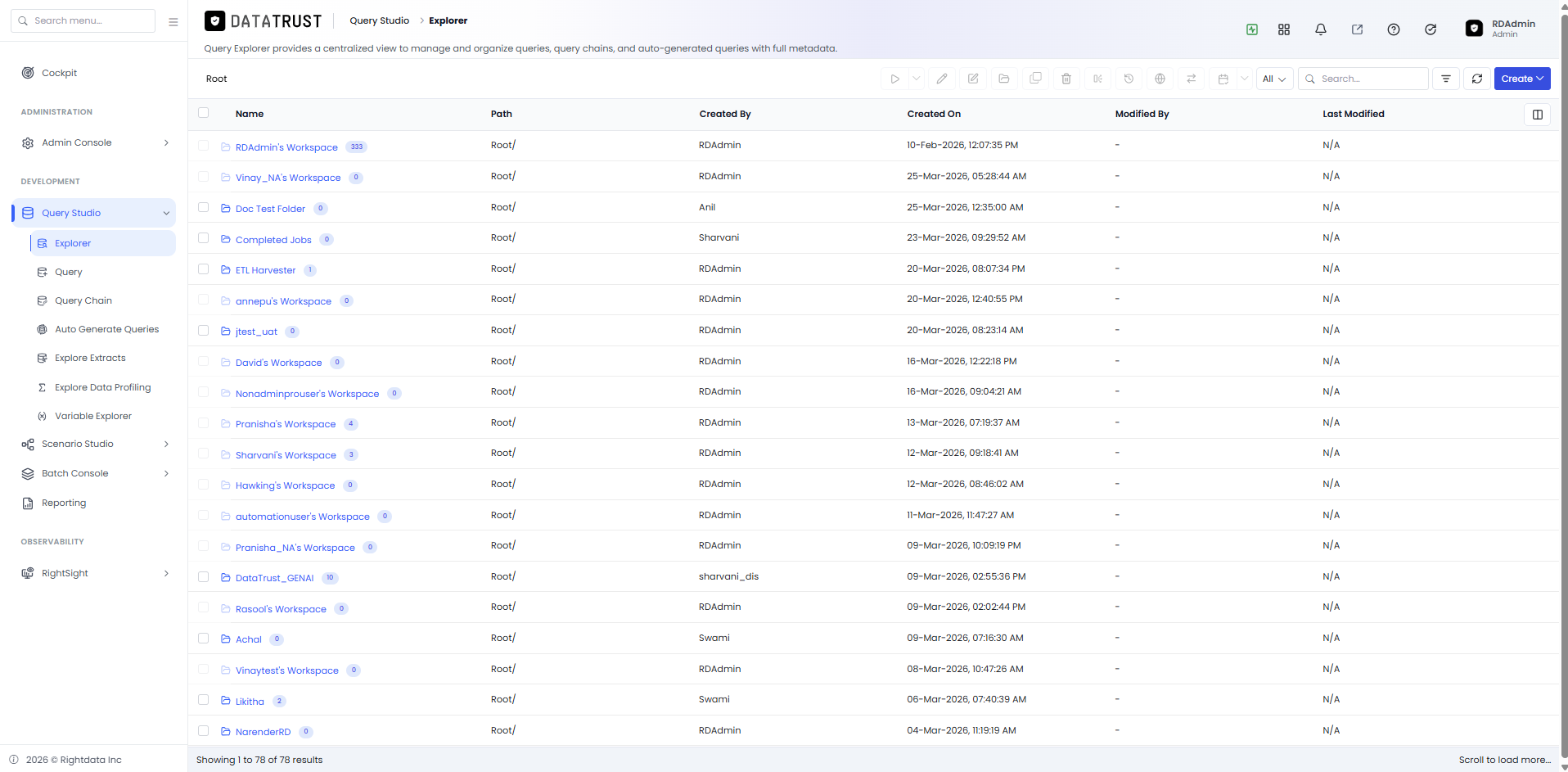Screen dimensions: 1568x772
Task: Check the jtest_uat row checkbox
Action: pyautogui.click(x=204, y=331)
